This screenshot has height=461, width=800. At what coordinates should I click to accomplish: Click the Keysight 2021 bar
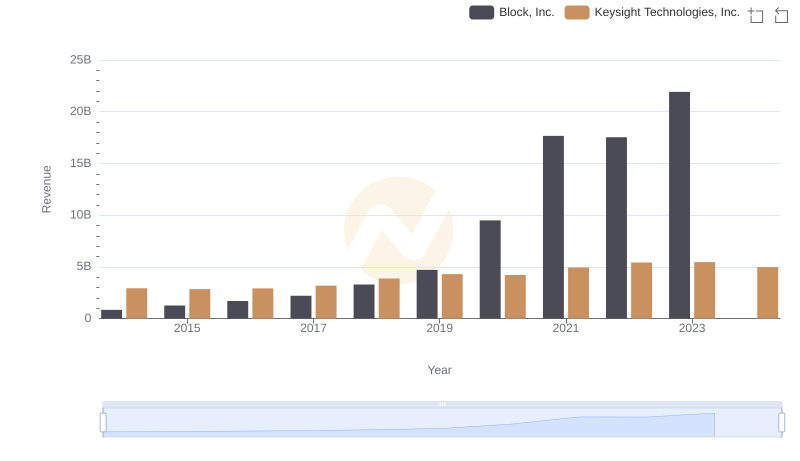(579, 293)
